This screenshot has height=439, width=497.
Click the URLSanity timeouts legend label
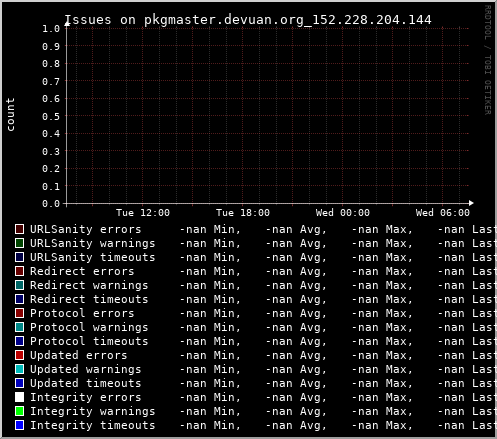coord(93,257)
